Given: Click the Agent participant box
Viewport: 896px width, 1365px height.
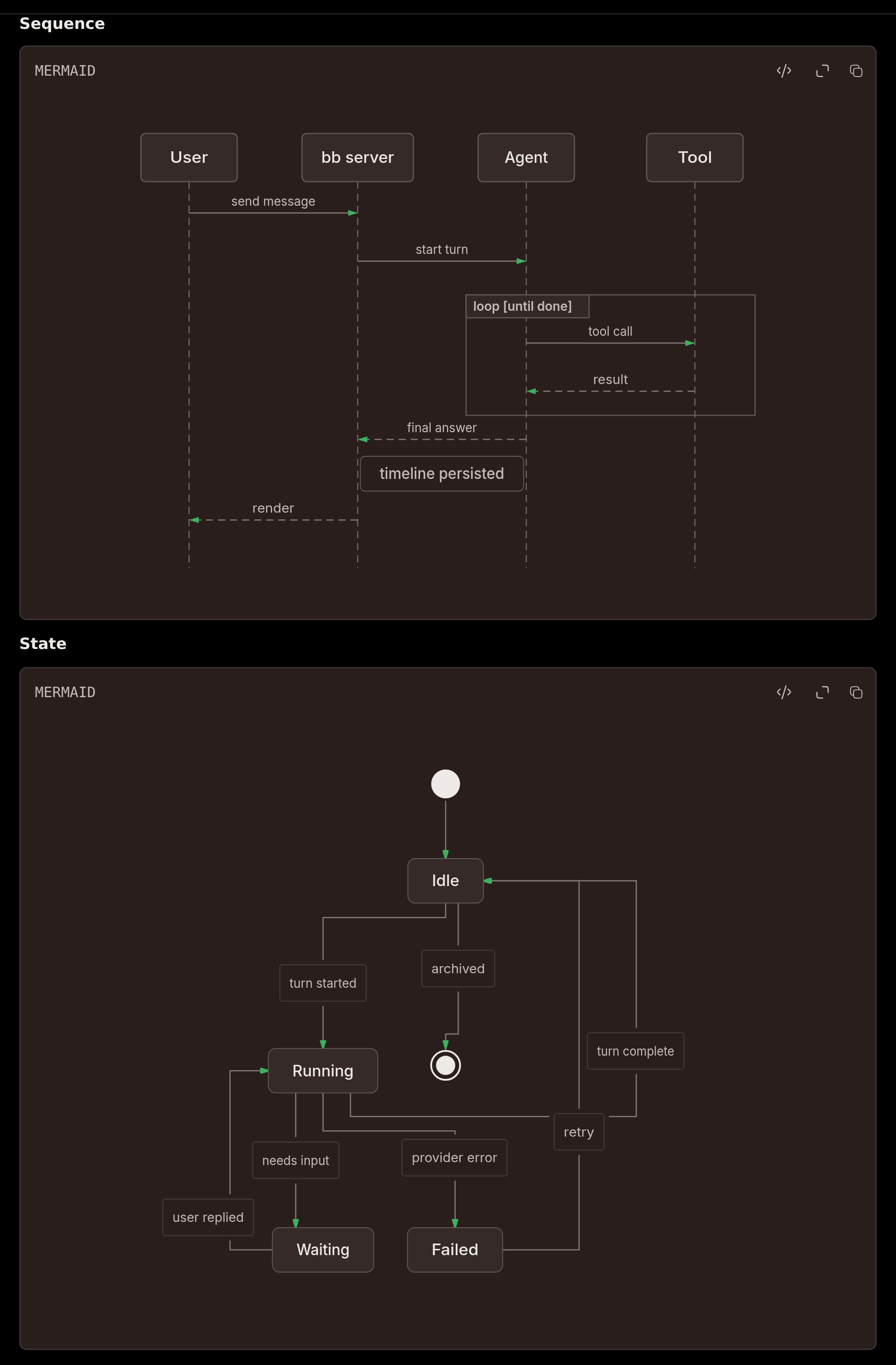Looking at the screenshot, I should point(526,158).
